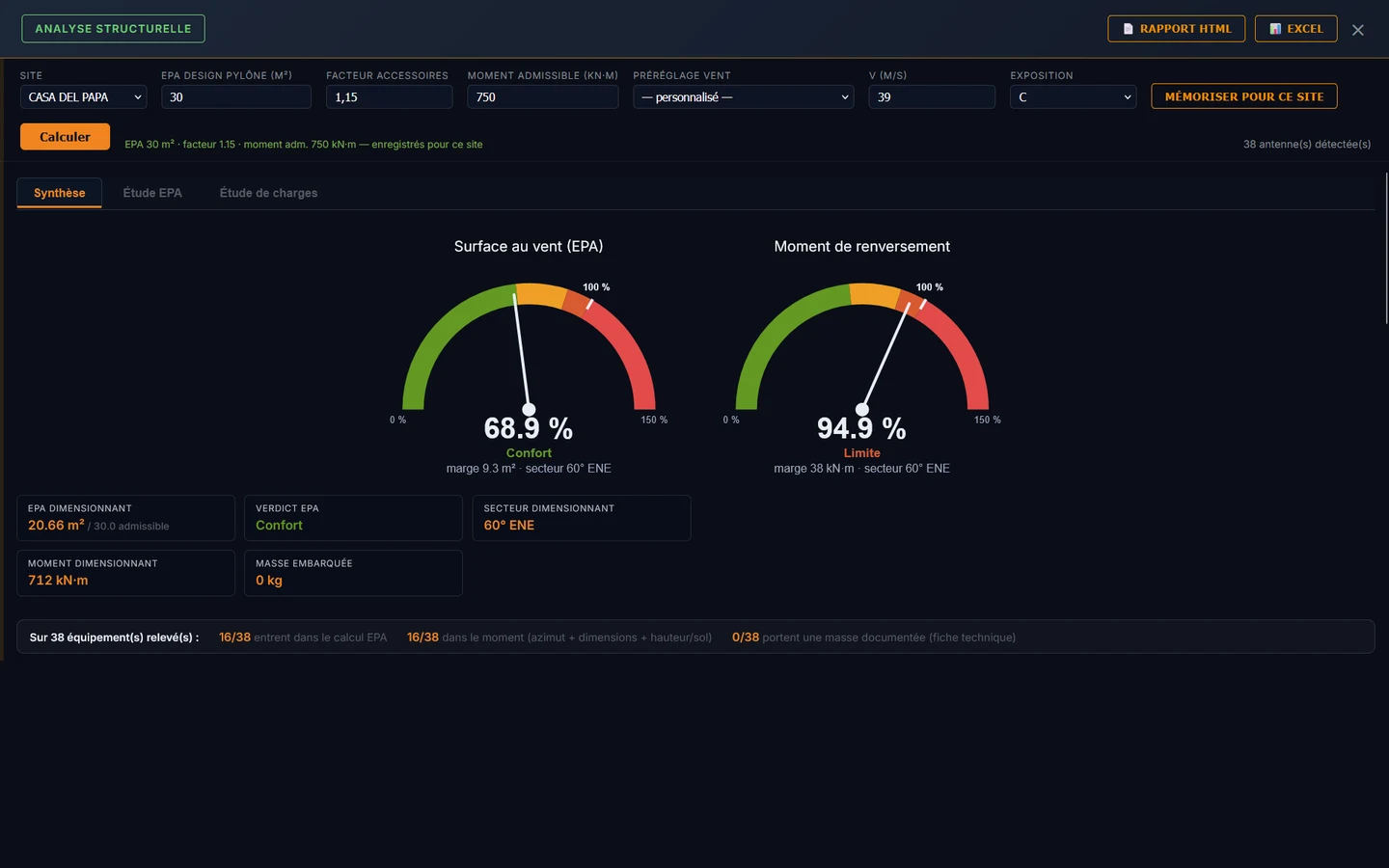Click the vertical scrollbar on the right
This screenshot has height=868, width=1389.
coord(1386,248)
